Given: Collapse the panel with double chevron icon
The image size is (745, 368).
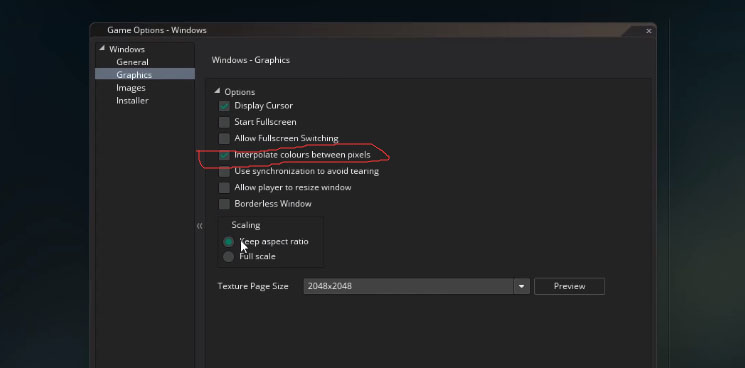Looking at the screenshot, I should [x=200, y=226].
